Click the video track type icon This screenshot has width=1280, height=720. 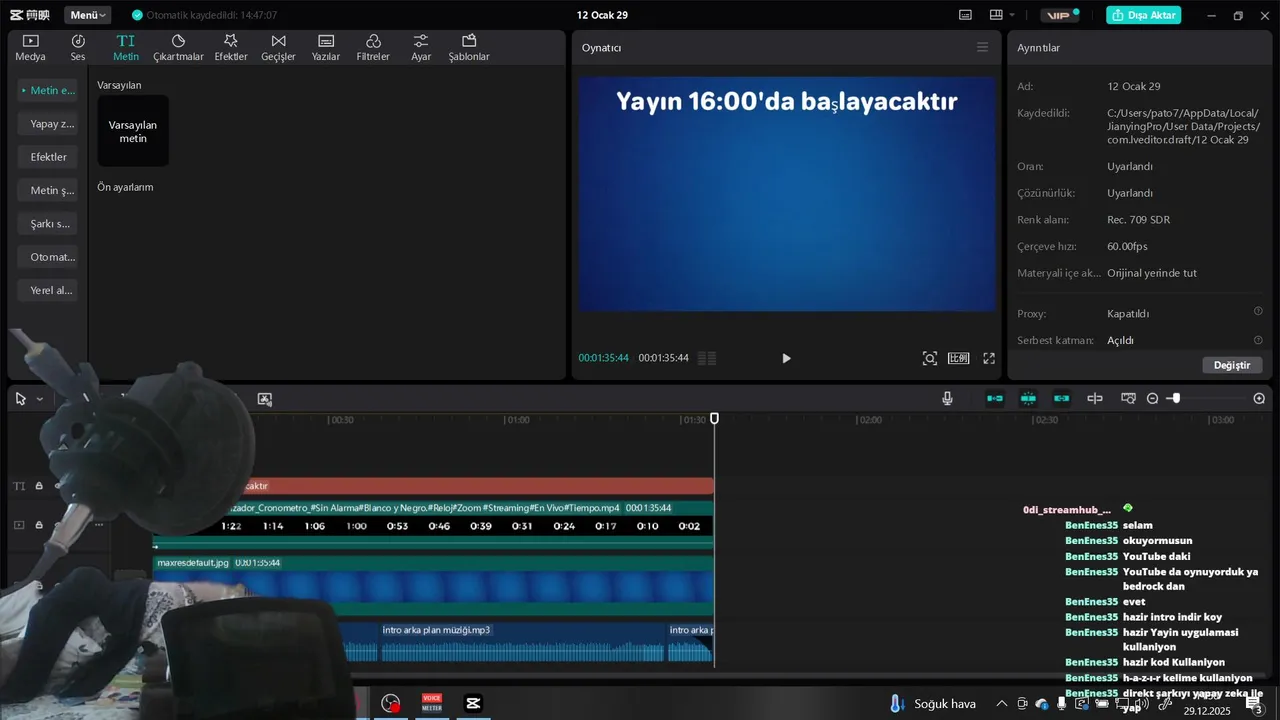[x=19, y=525]
